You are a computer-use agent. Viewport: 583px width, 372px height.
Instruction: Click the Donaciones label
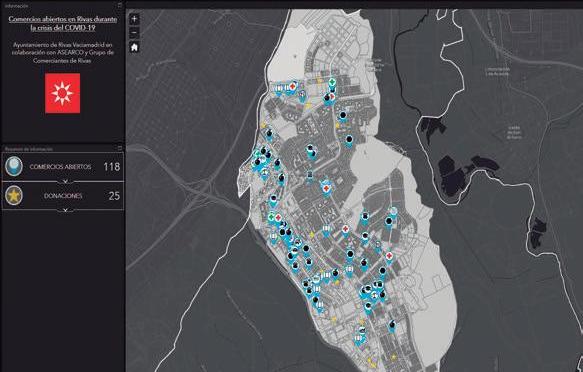pyautogui.click(x=63, y=196)
